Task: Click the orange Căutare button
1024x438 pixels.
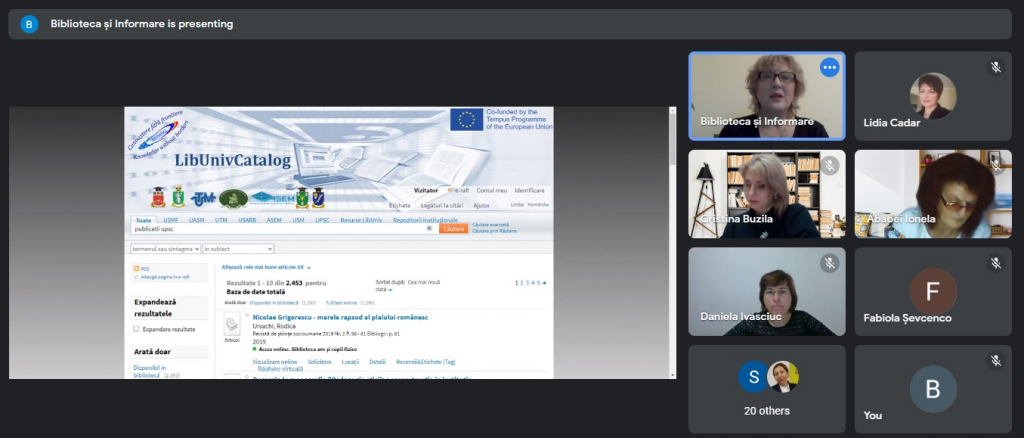Action: pyautogui.click(x=453, y=228)
